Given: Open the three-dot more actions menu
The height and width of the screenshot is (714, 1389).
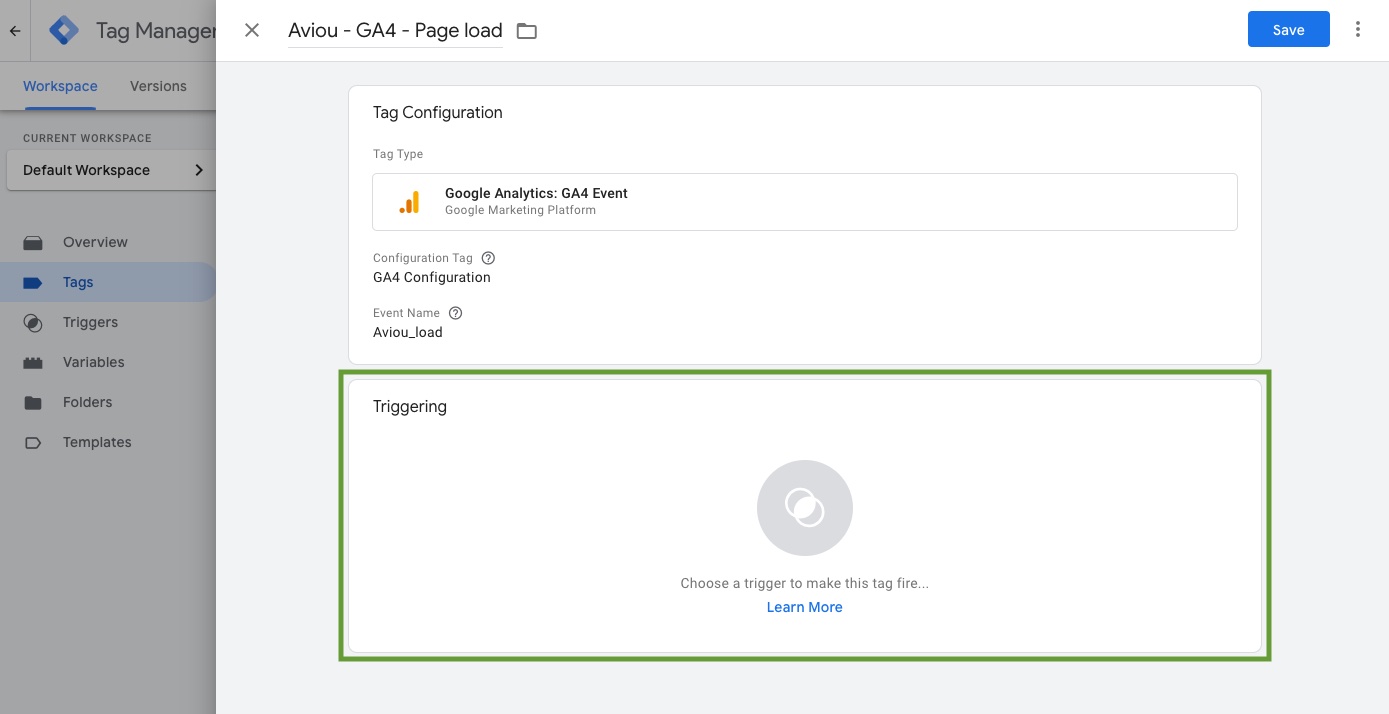Looking at the screenshot, I should click(x=1358, y=29).
